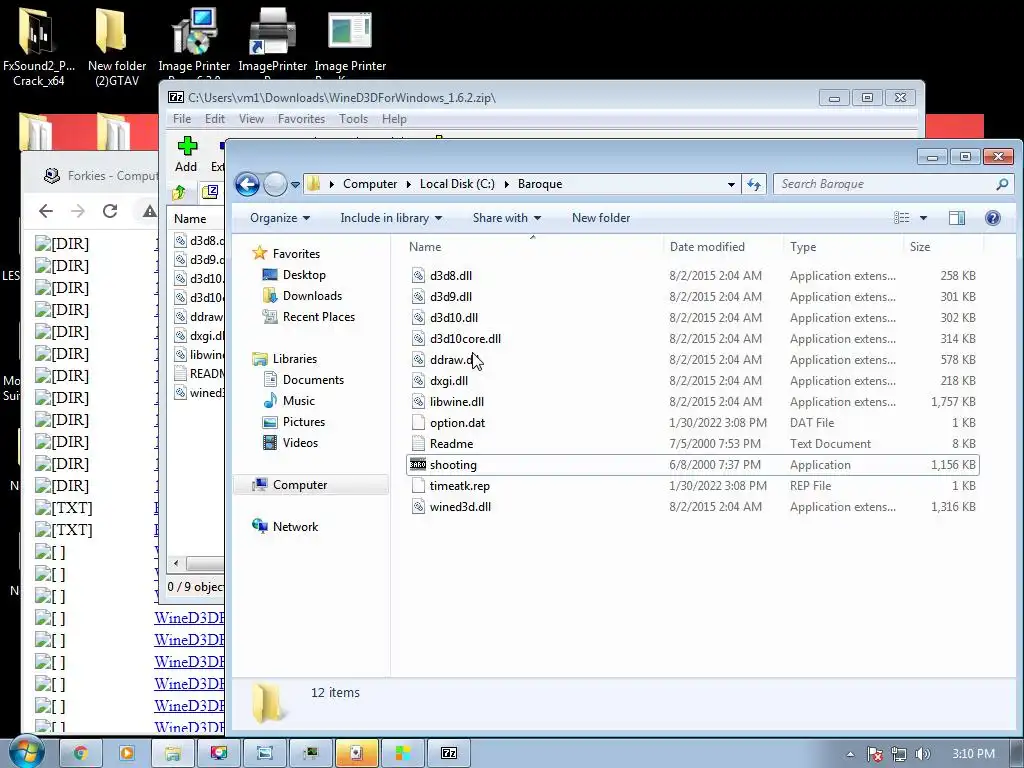
Task: Open Edit menu in 7-Zip window
Action: (214, 119)
